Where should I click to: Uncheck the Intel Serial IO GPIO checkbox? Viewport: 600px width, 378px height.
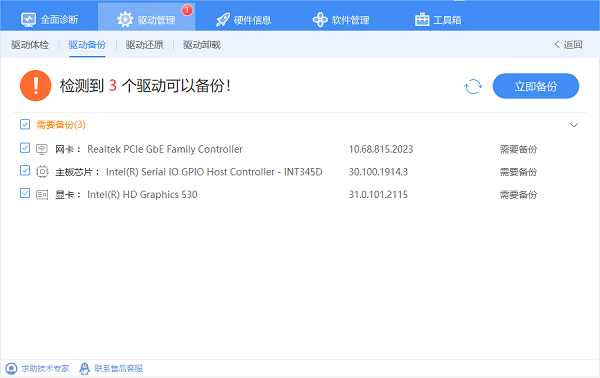click(25, 170)
